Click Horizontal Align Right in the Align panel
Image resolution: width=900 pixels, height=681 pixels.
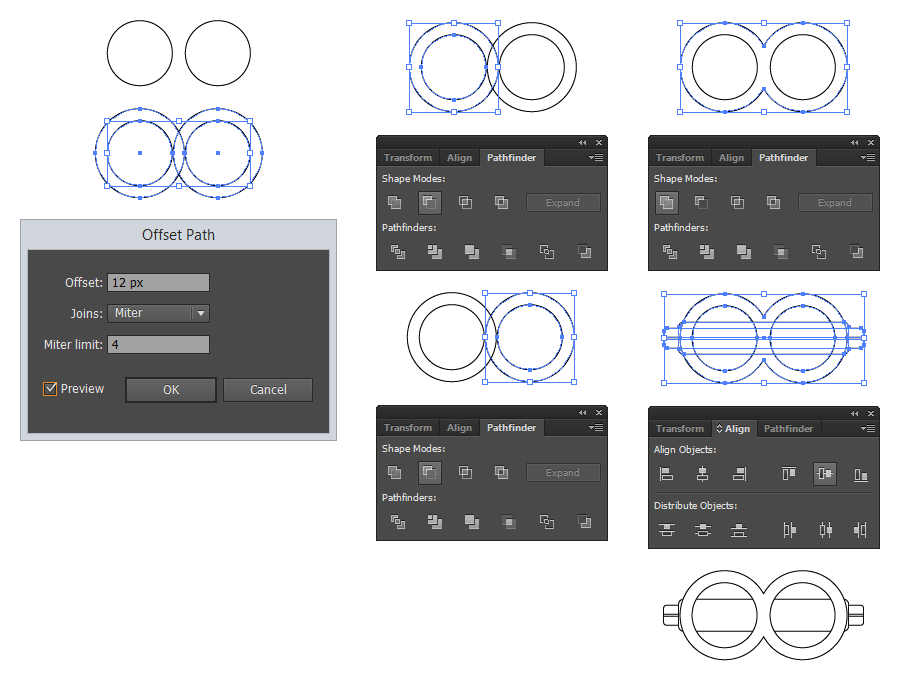click(739, 474)
